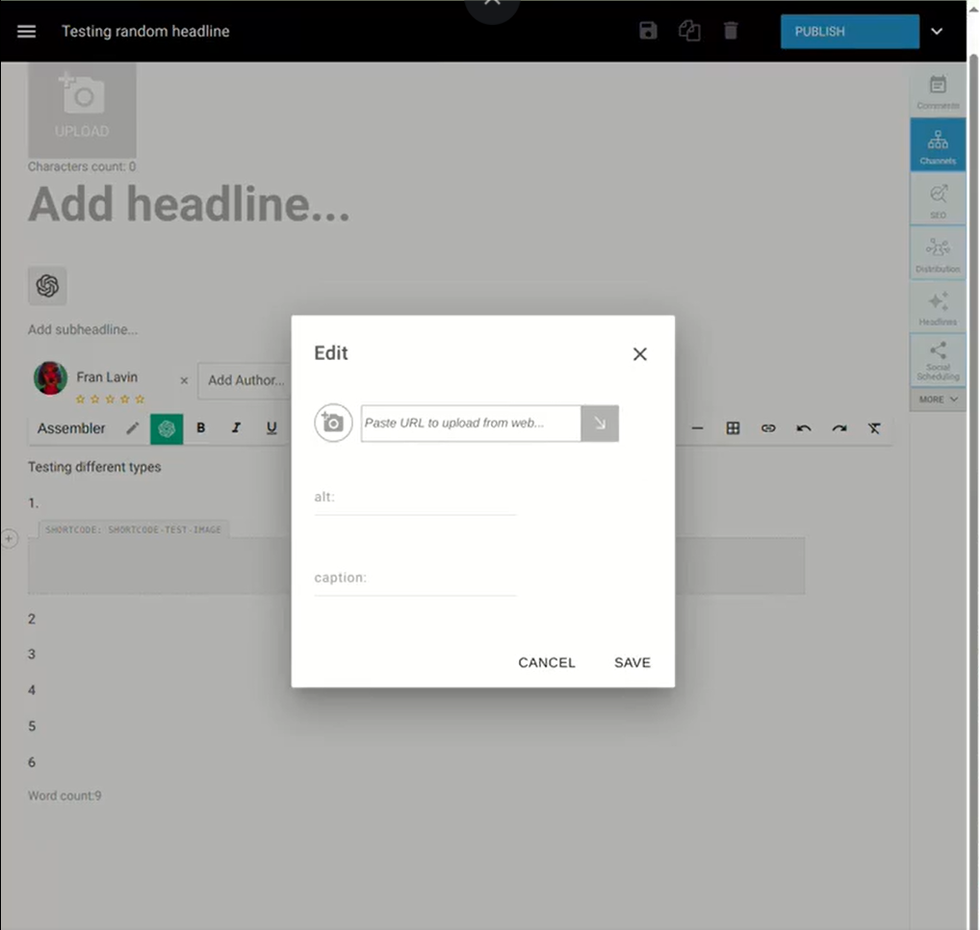Click the trash delete icon

pyautogui.click(x=731, y=31)
